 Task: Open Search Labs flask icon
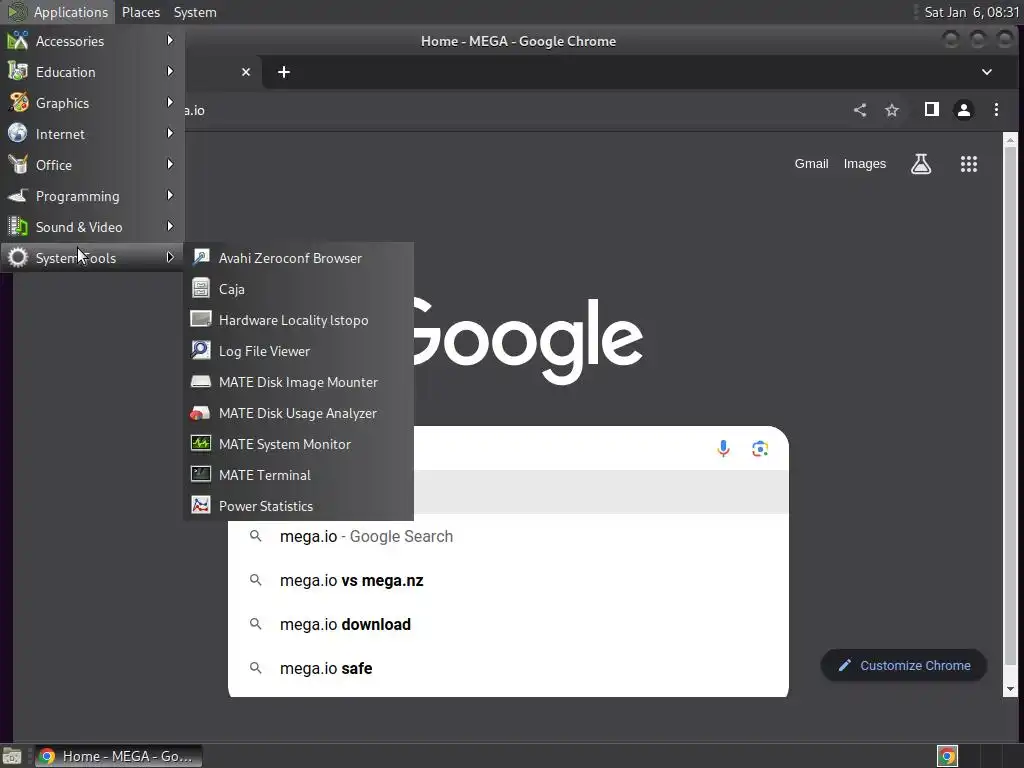(921, 164)
